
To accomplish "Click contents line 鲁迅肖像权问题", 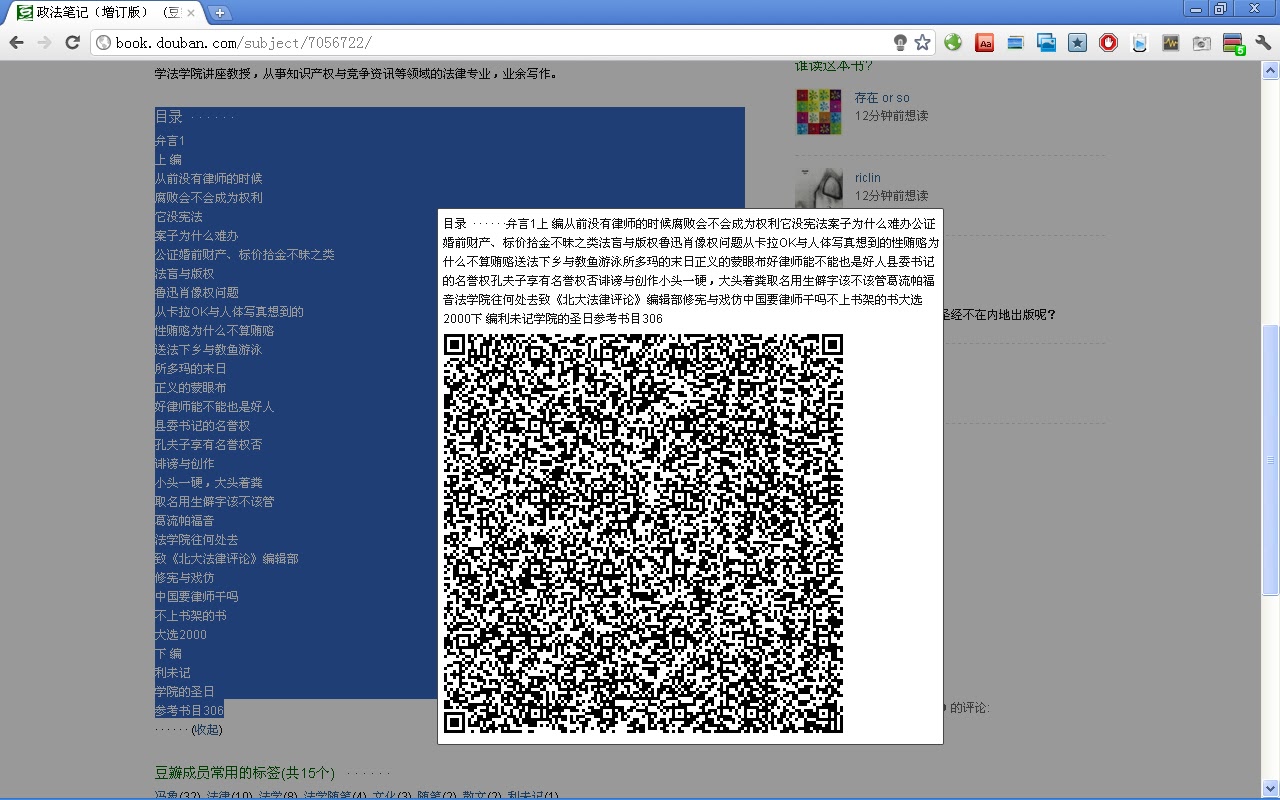I will 197,293.
